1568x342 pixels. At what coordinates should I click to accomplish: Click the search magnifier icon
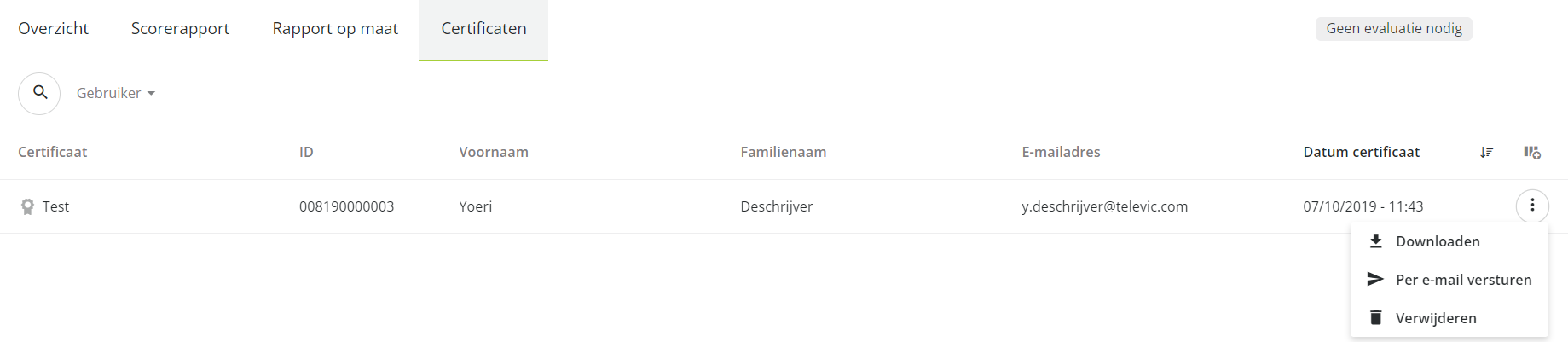[39, 93]
